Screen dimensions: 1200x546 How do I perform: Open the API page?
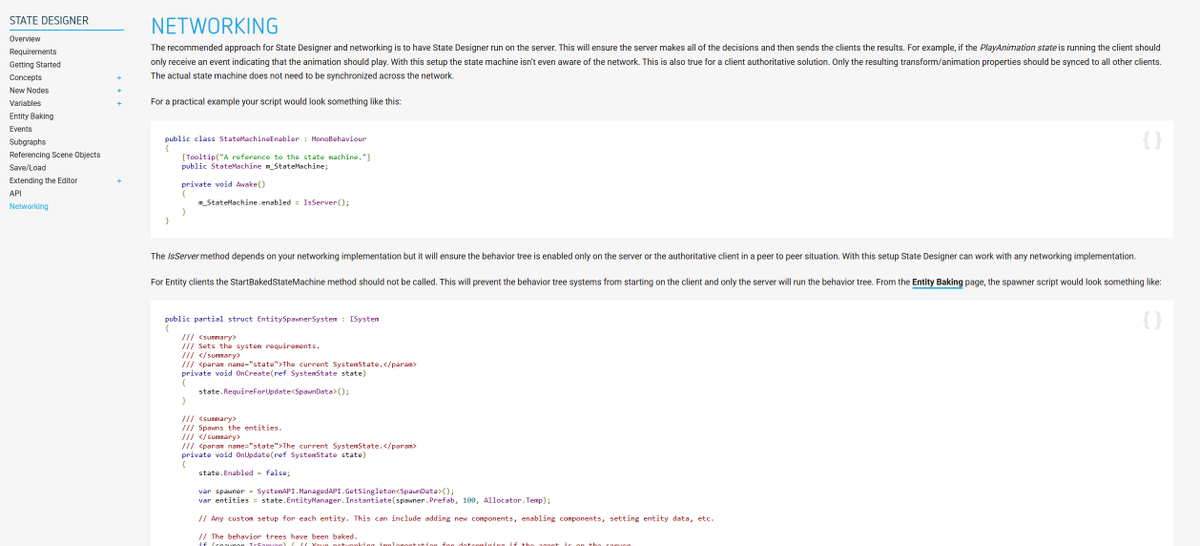pyautogui.click(x=15, y=194)
